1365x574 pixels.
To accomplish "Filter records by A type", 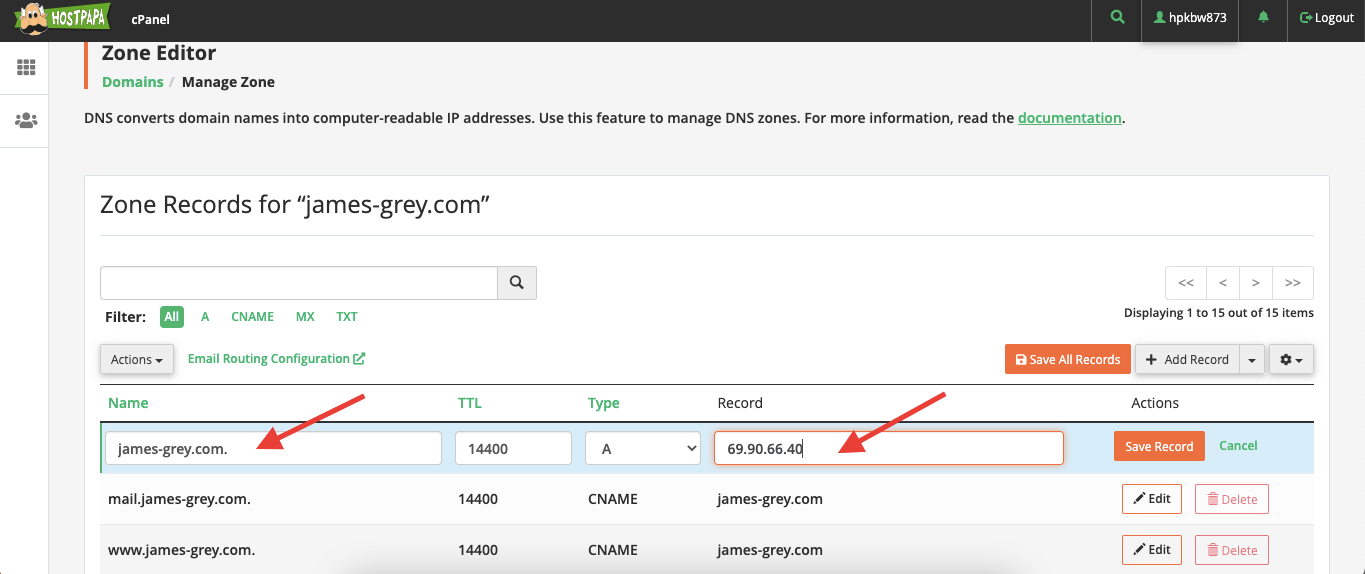I will click(205, 317).
